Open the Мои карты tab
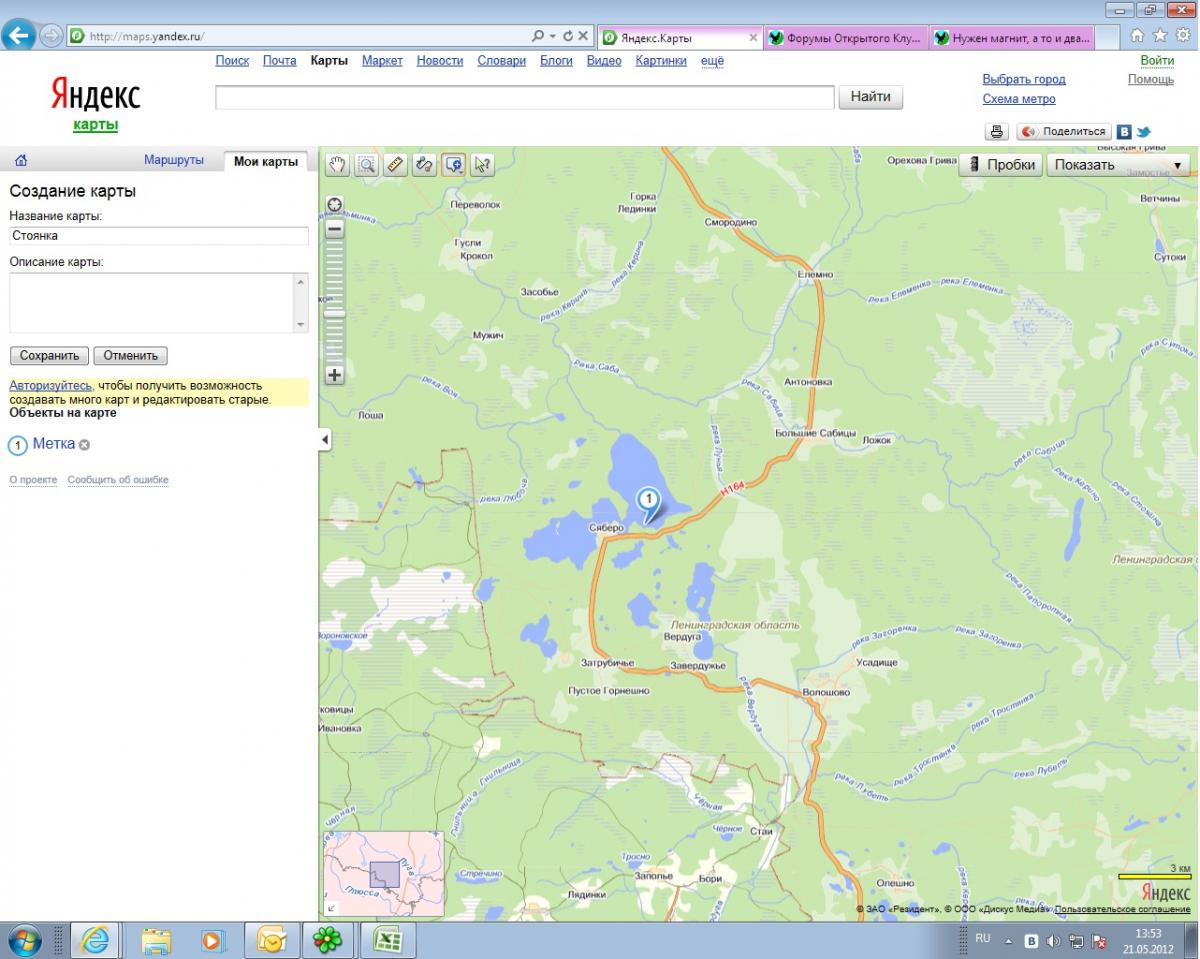 tap(265, 161)
